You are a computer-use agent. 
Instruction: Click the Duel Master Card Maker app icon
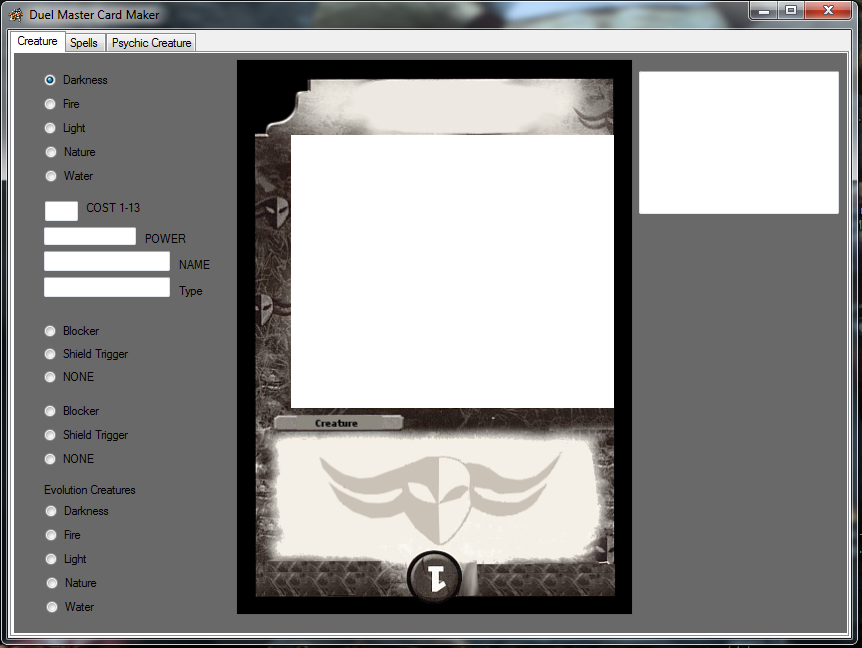(15, 14)
